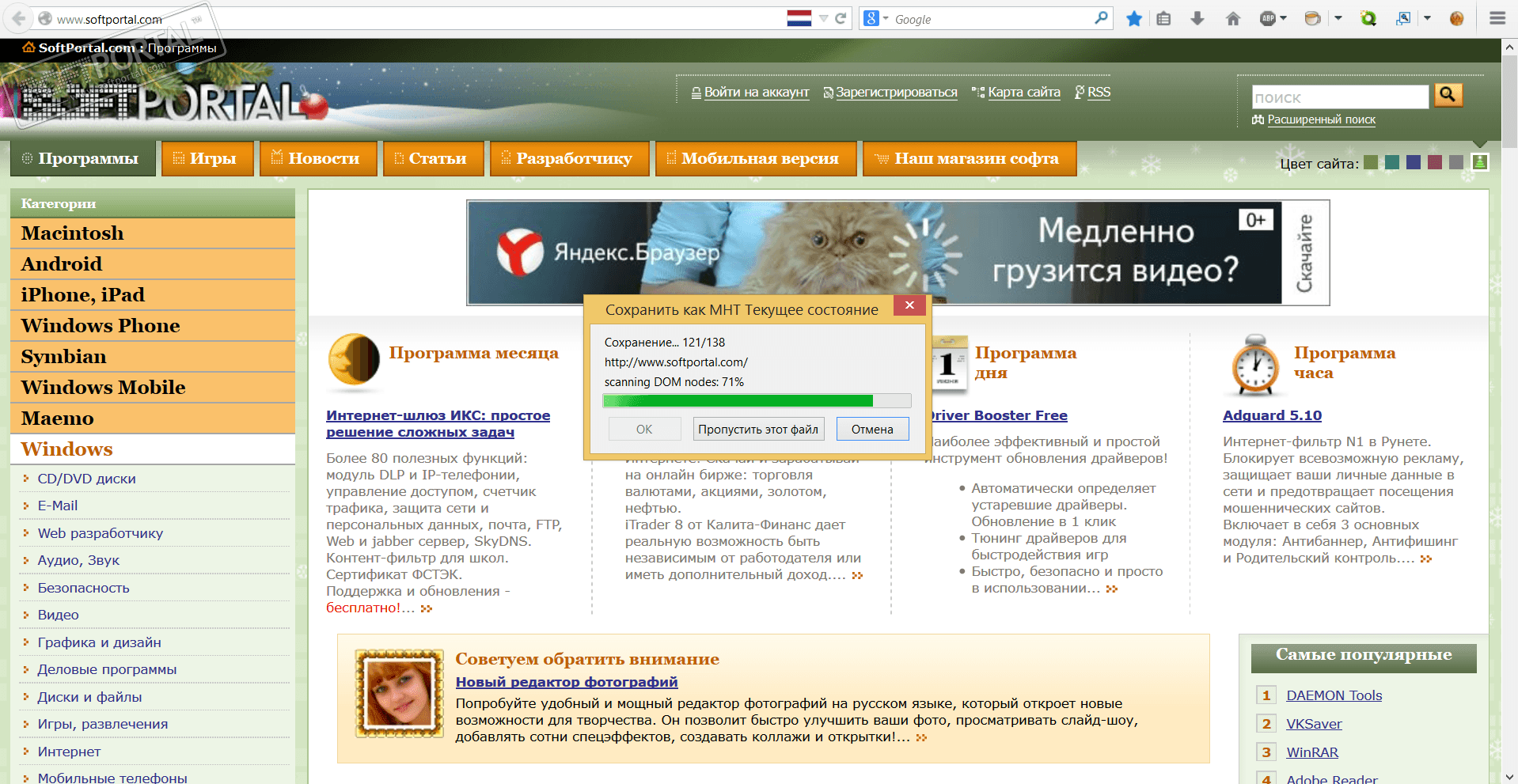Open the DAEMON Tools popular link
This screenshot has height=784, width=1518.
(1334, 695)
